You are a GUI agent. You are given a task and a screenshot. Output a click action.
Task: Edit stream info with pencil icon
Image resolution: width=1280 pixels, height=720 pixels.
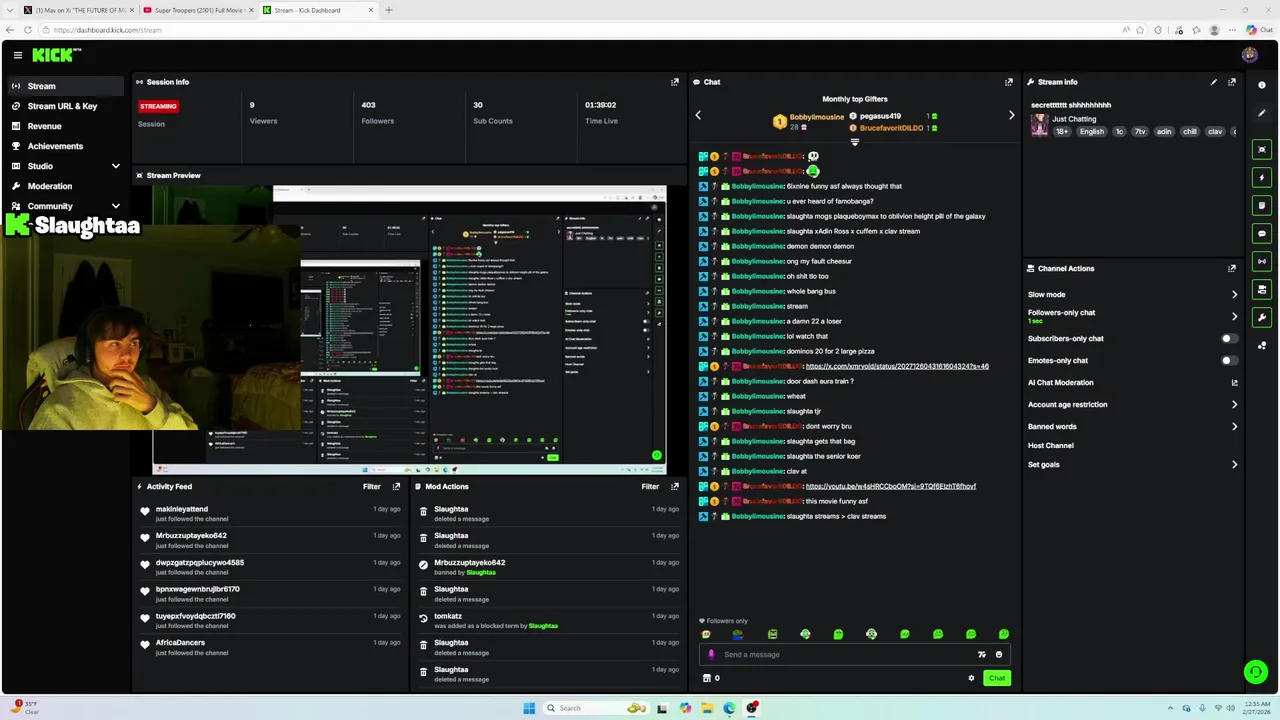click(1214, 82)
